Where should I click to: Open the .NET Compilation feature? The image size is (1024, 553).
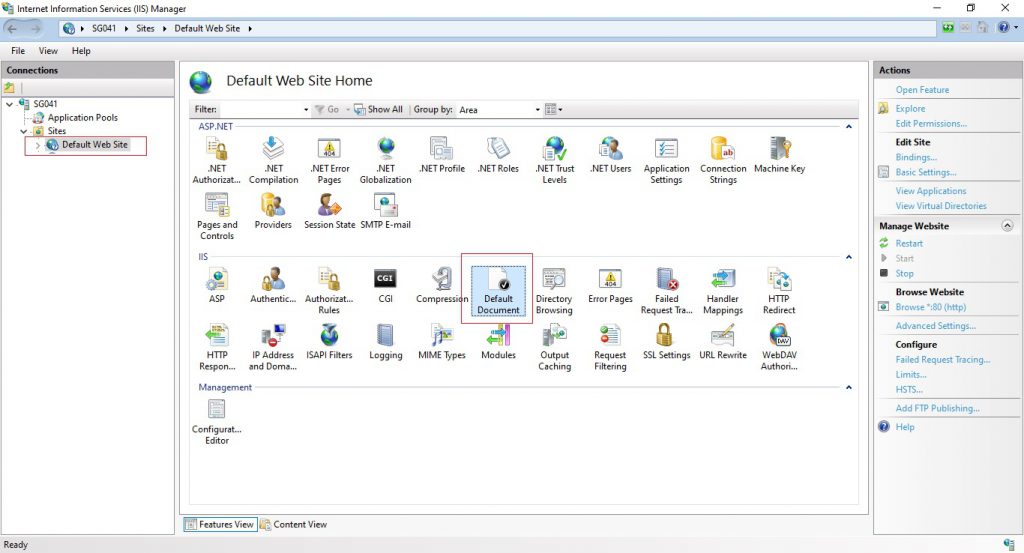(x=273, y=161)
